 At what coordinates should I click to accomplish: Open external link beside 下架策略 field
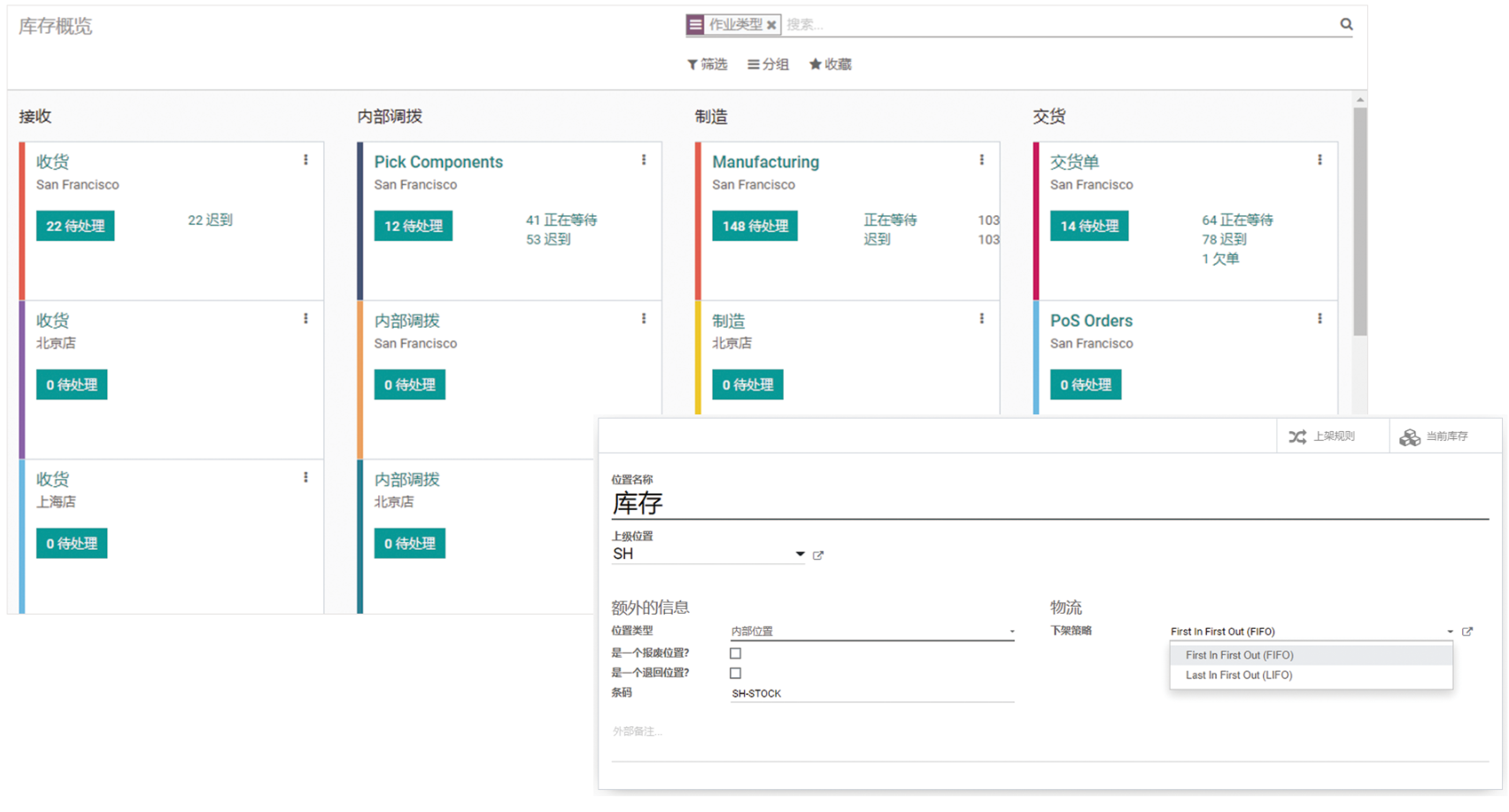tap(1467, 631)
